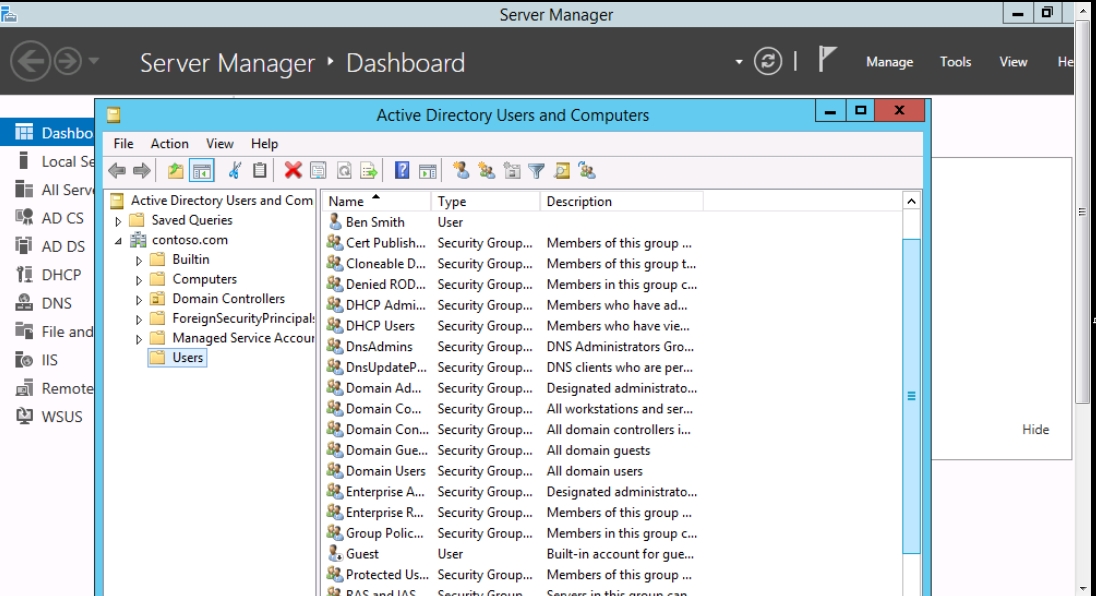Viewport: 1096px width, 596px height.
Task: Open Server Manager's Manage menu
Action: (x=889, y=61)
